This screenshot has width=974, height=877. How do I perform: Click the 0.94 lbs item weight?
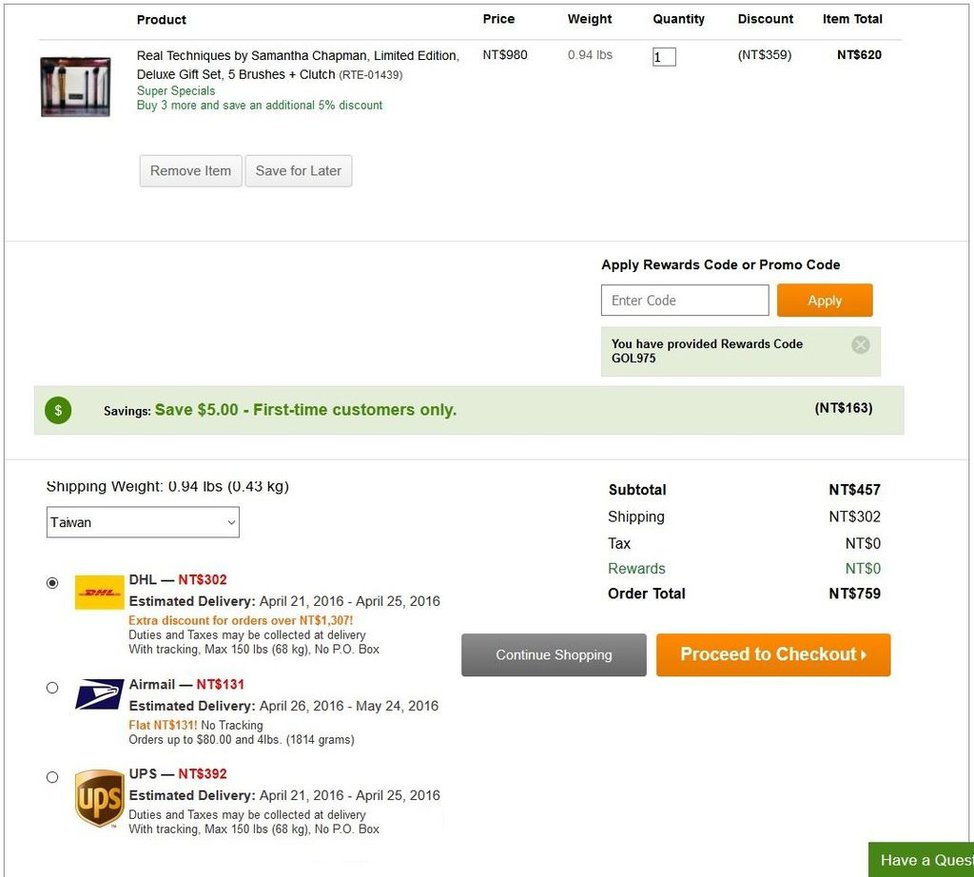coord(590,55)
